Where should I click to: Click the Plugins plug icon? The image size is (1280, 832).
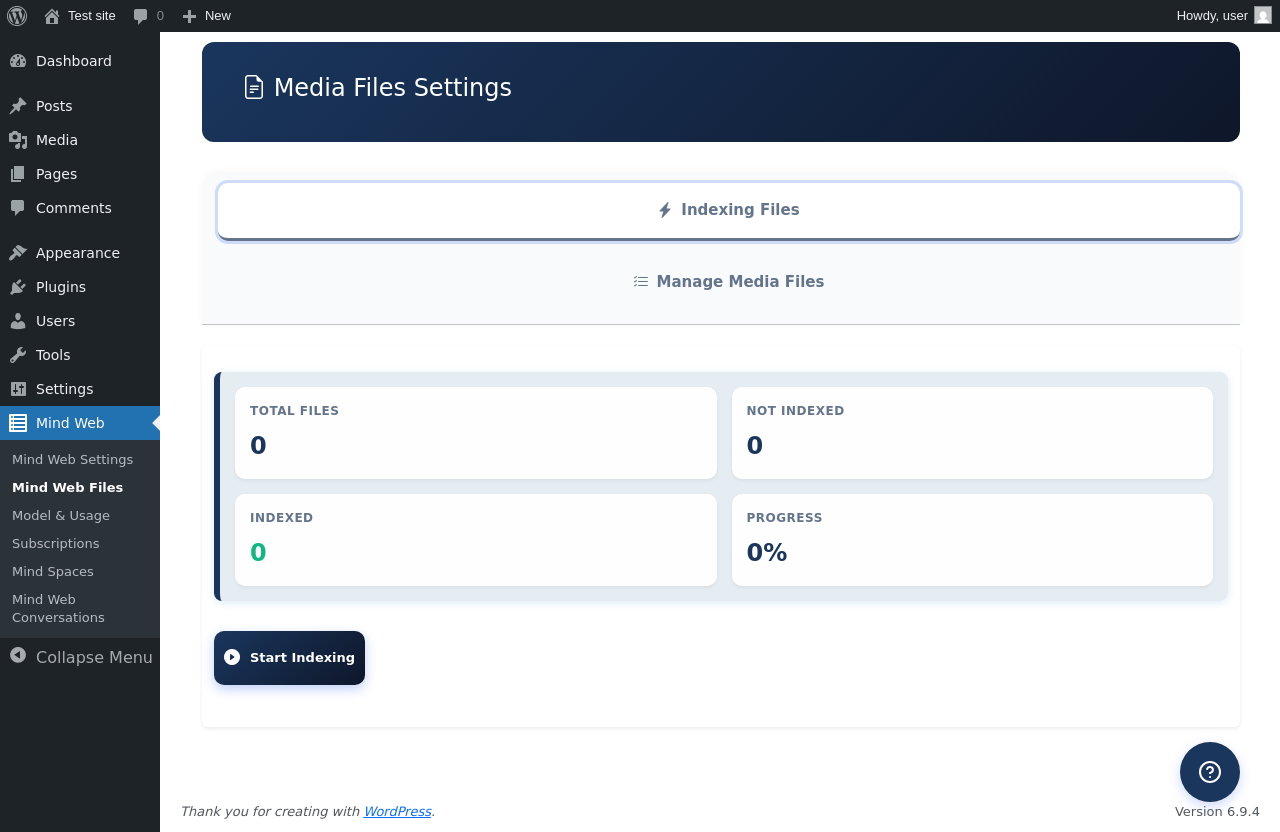coord(18,287)
